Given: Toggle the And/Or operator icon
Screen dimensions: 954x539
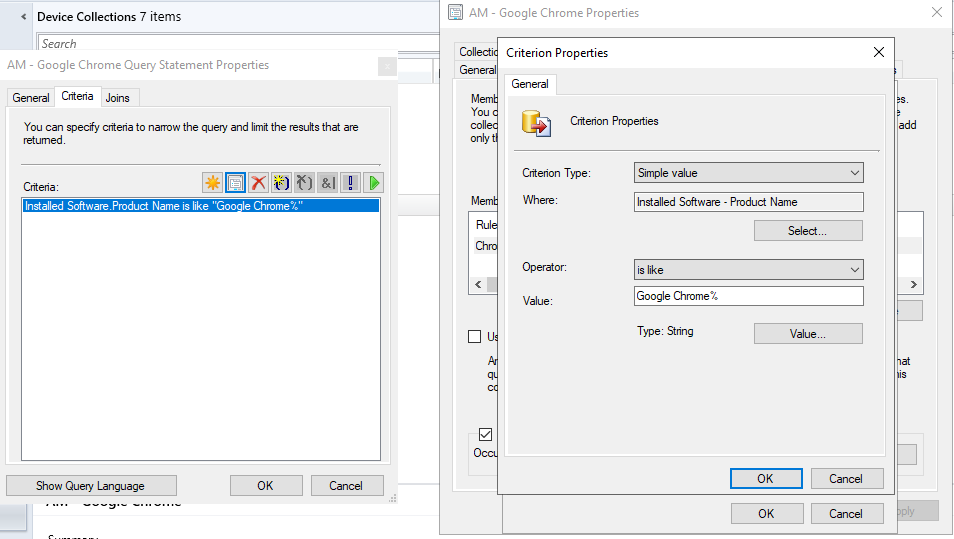Looking at the screenshot, I should 327,183.
